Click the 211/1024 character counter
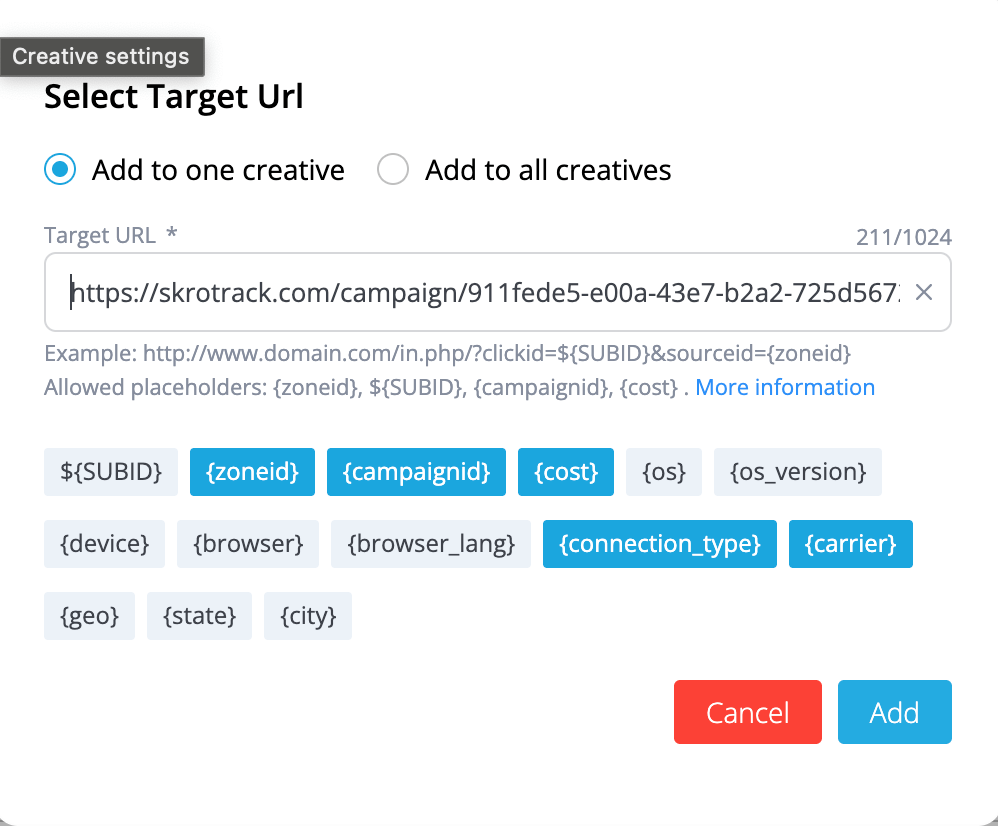 point(903,237)
